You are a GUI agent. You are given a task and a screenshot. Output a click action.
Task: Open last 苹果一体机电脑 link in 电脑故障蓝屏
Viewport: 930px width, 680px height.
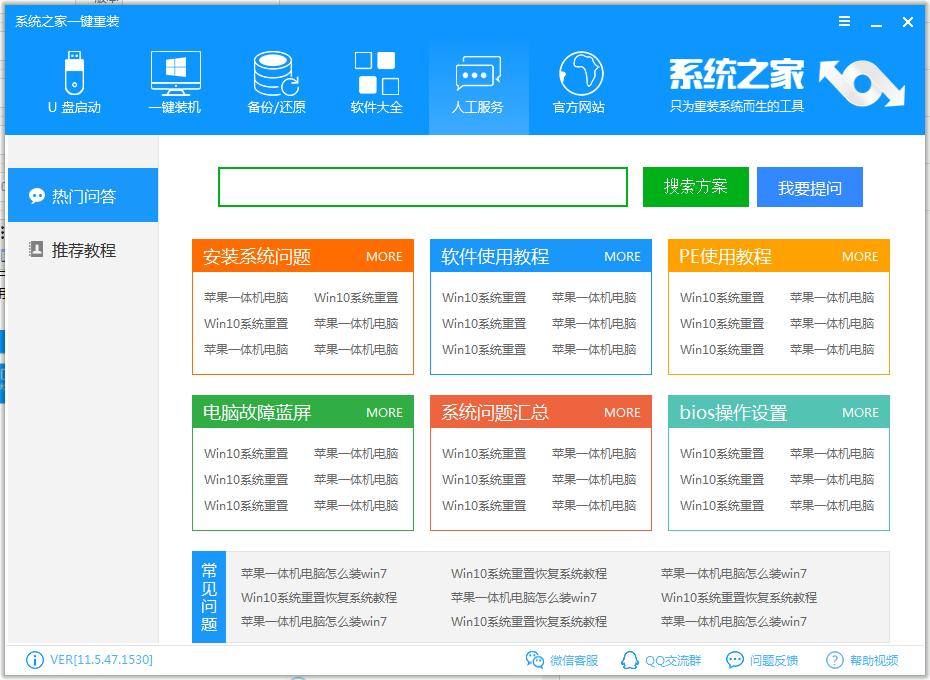point(356,506)
